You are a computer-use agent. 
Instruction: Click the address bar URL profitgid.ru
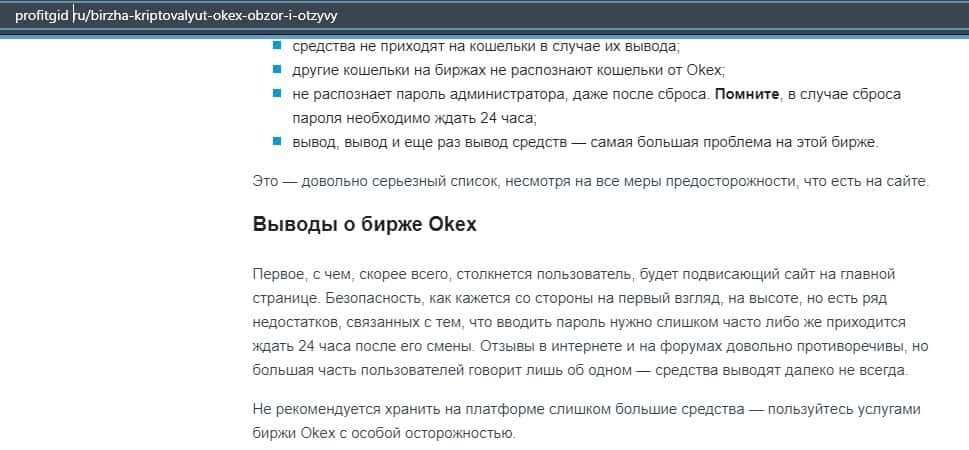[x=176, y=16]
